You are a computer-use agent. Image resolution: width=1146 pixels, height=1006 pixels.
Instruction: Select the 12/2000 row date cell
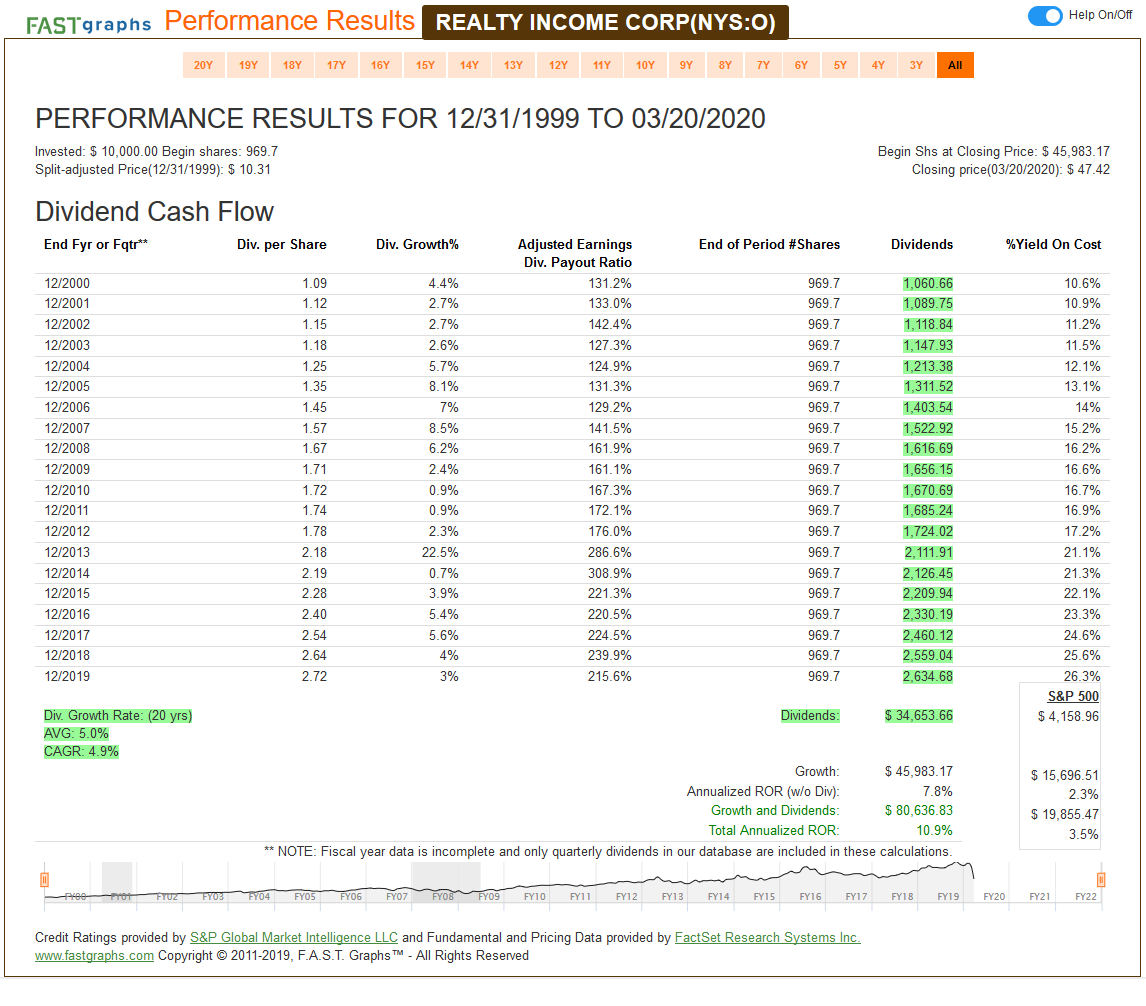coord(67,283)
